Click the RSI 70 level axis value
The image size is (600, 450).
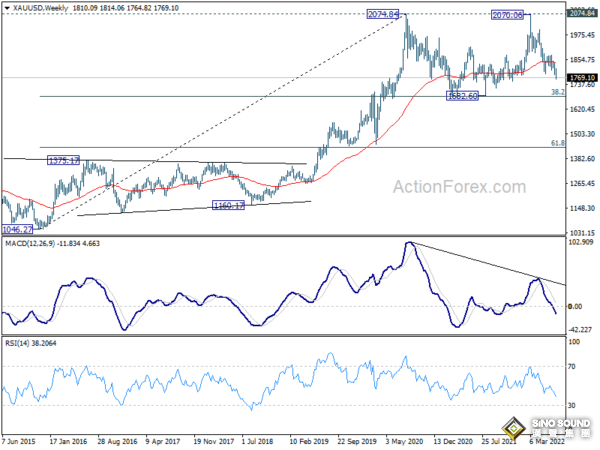coord(573,367)
